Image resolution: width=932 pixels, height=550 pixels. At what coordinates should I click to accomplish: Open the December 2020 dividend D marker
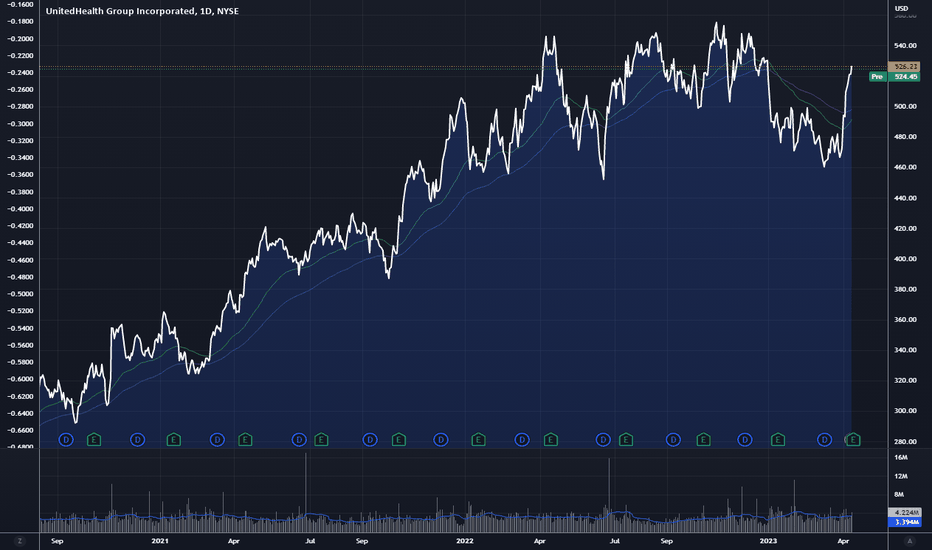[137, 440]
